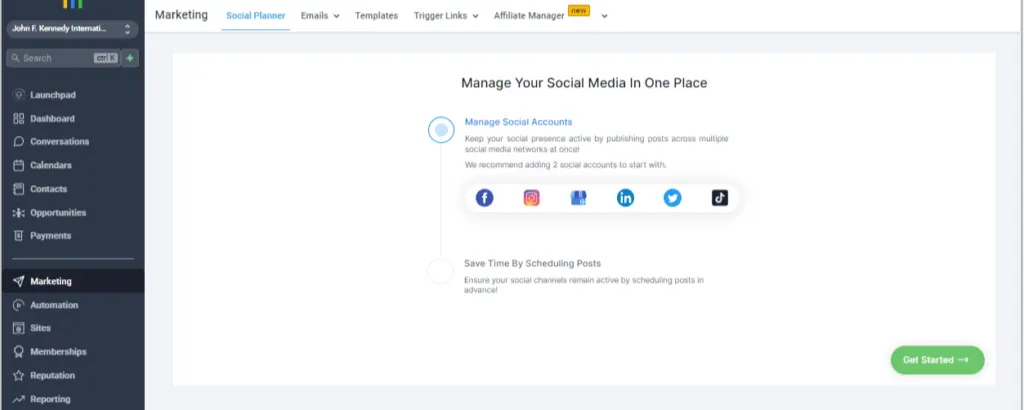Screen dimensions: 1024x410
Task: Select the Twitter social account icon
Action: (x=672, y=198)
